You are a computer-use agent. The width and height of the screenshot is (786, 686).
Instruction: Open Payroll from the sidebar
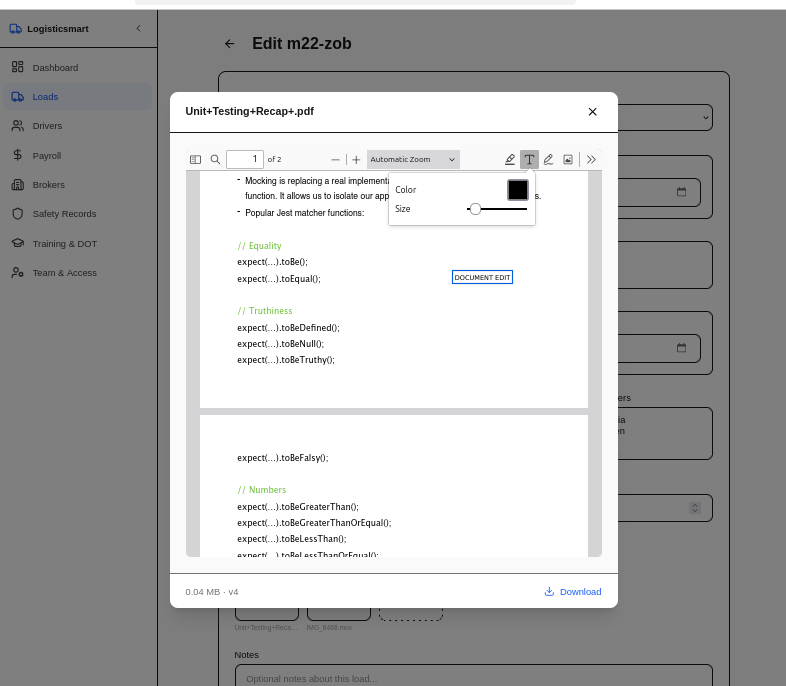coord(78,155)
